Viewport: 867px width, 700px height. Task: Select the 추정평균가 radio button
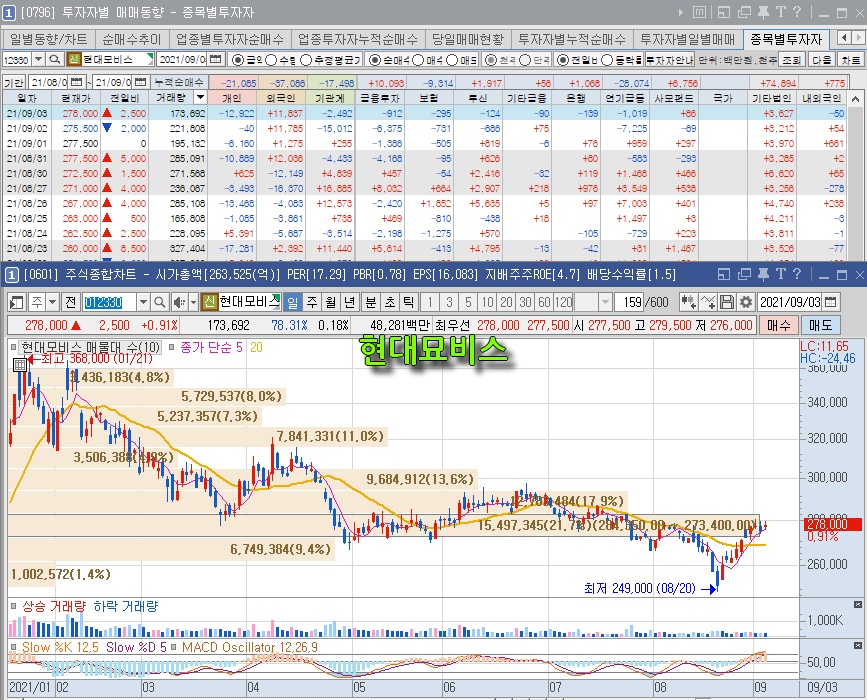(306, 60)
